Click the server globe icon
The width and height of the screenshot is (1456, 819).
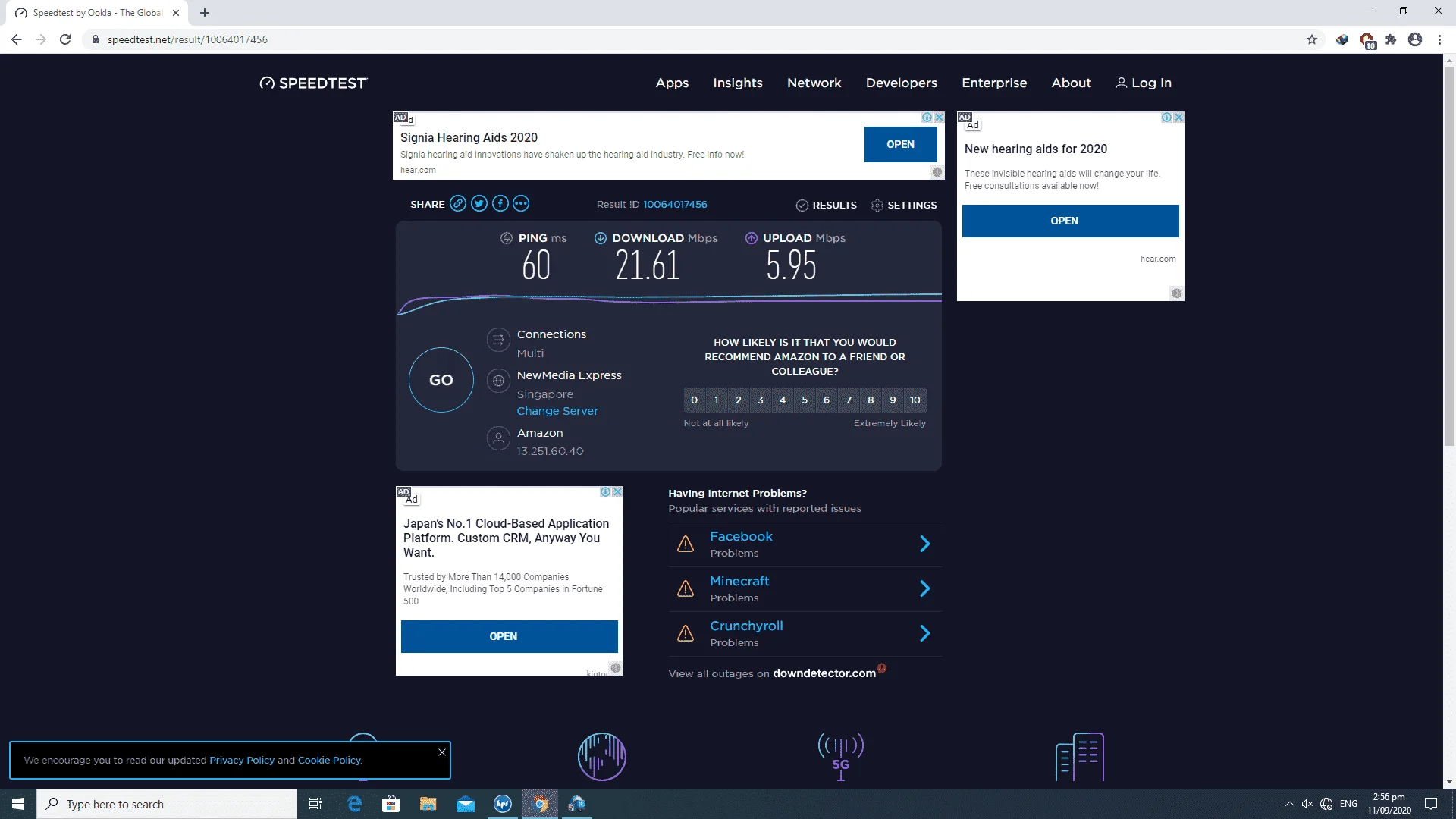498,381
